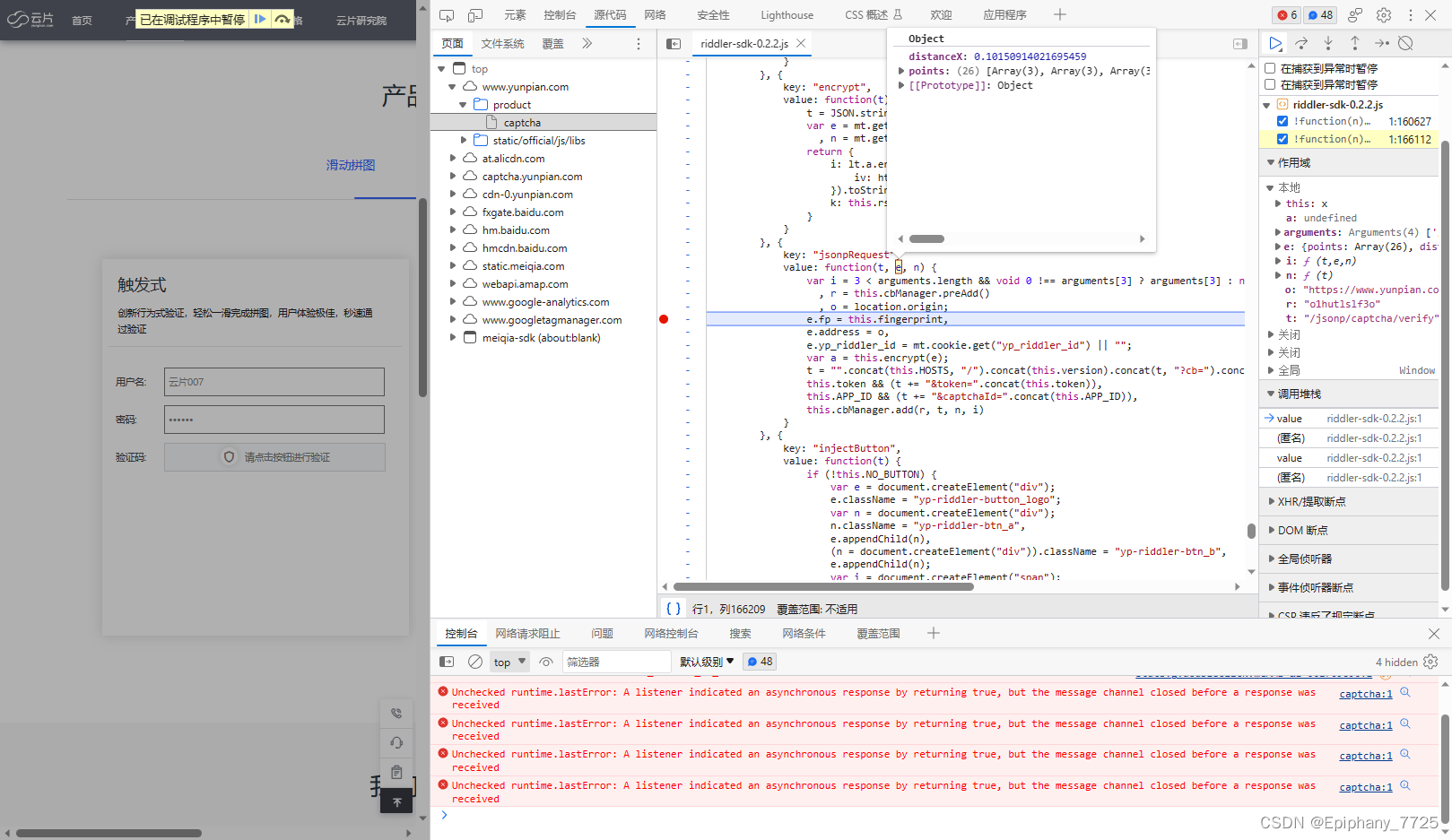Resume script execution in paused overlay
Viewport: 1452px width, 840px height.
point(259,19)
